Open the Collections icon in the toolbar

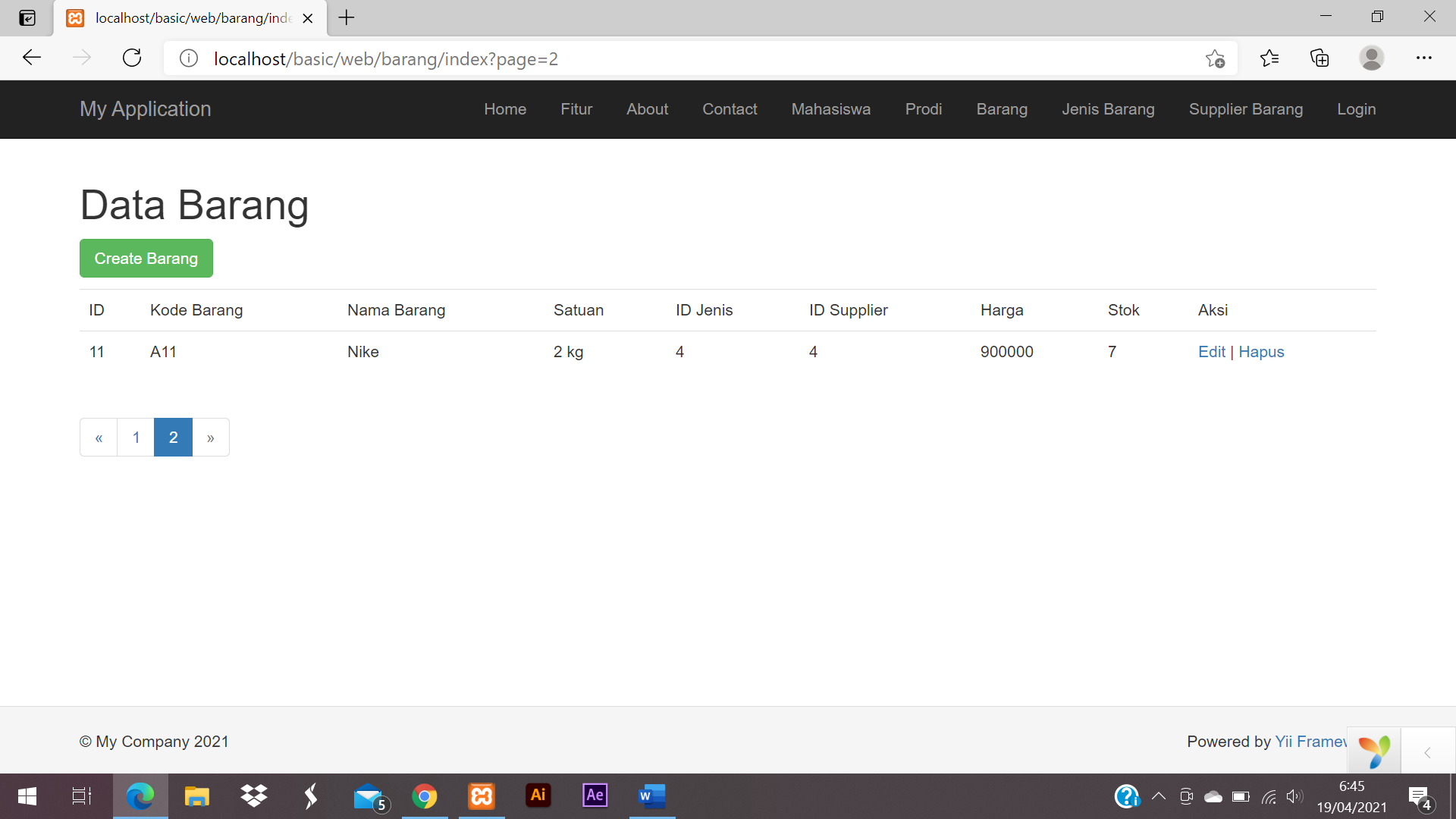point(1319,58)
